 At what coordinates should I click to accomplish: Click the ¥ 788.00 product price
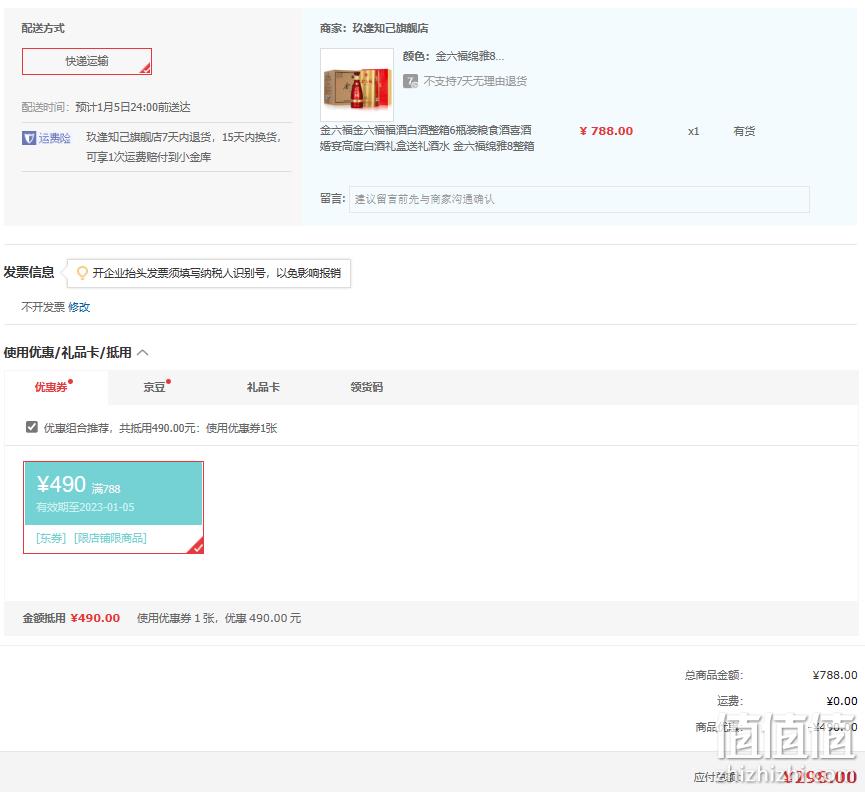point(606,131)
